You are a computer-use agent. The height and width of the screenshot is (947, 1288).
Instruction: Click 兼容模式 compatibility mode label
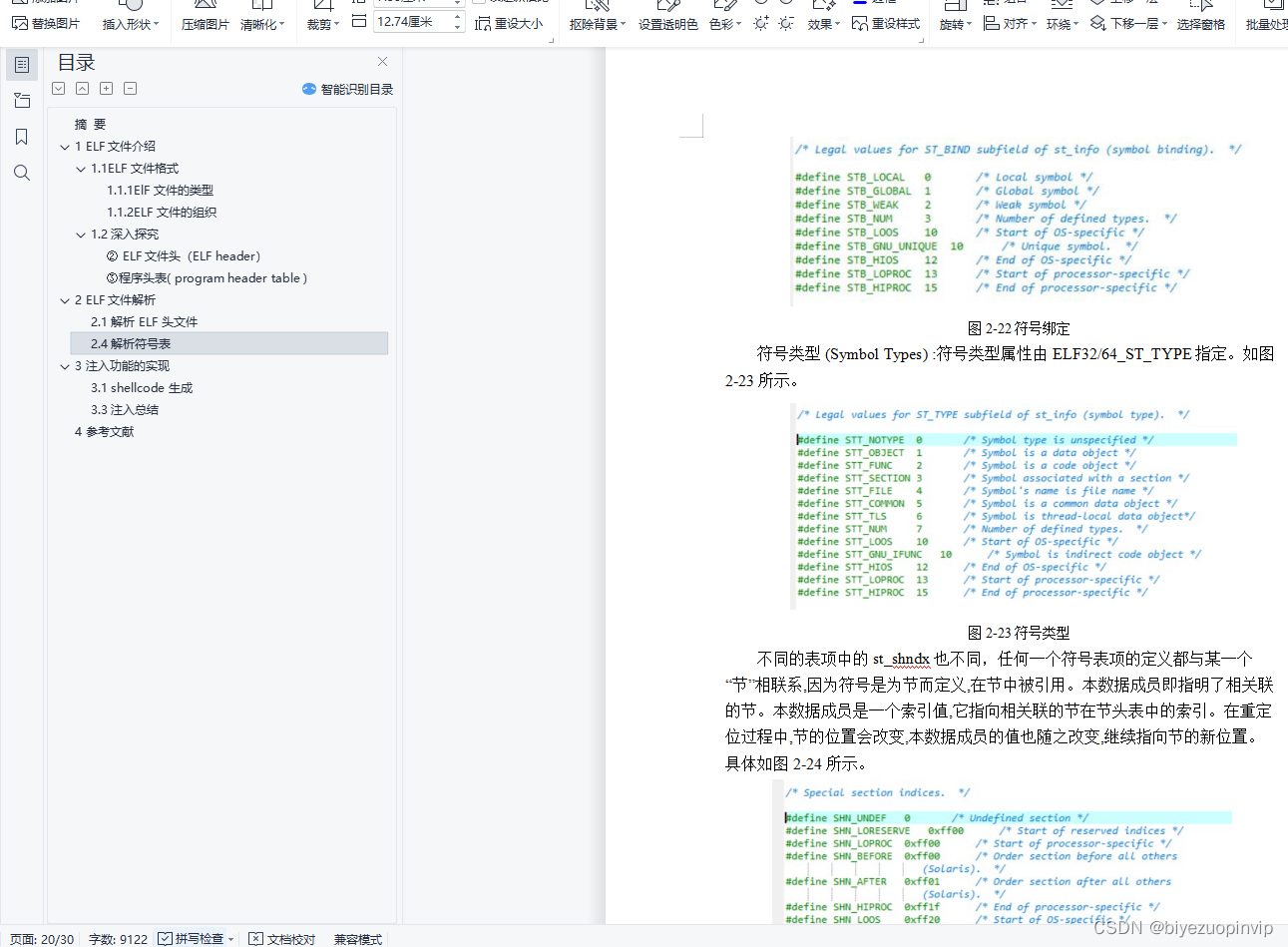click(x=358, y=939)
